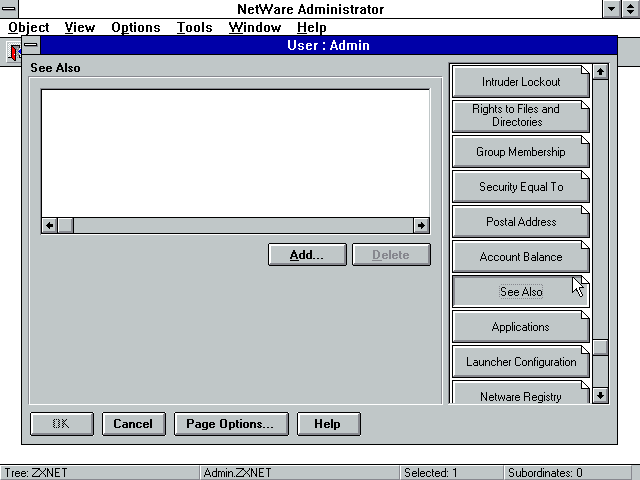Click the page list scrollbar thumb

pos(600,348)
